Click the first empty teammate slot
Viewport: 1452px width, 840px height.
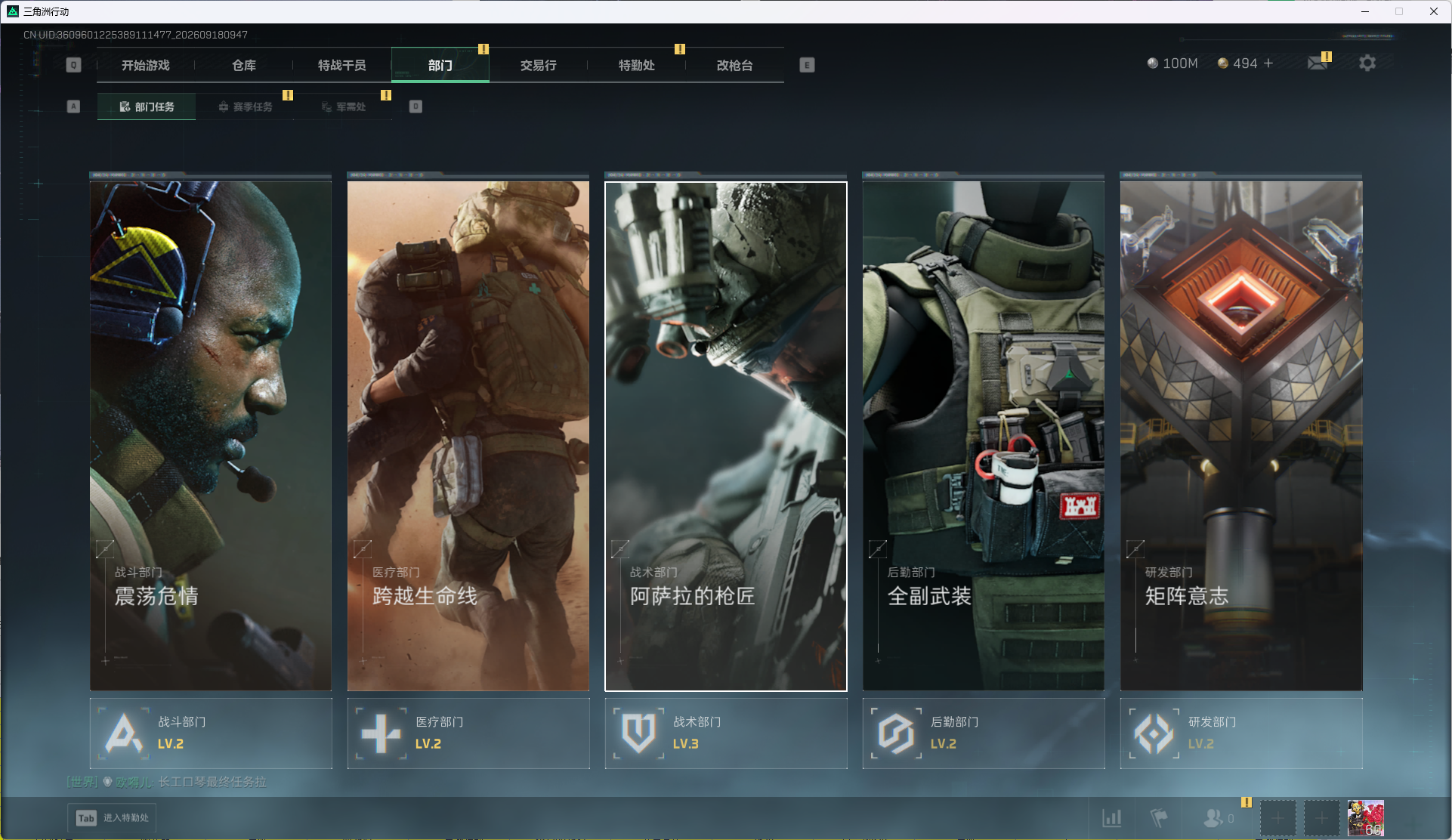tap(1277, 818)
